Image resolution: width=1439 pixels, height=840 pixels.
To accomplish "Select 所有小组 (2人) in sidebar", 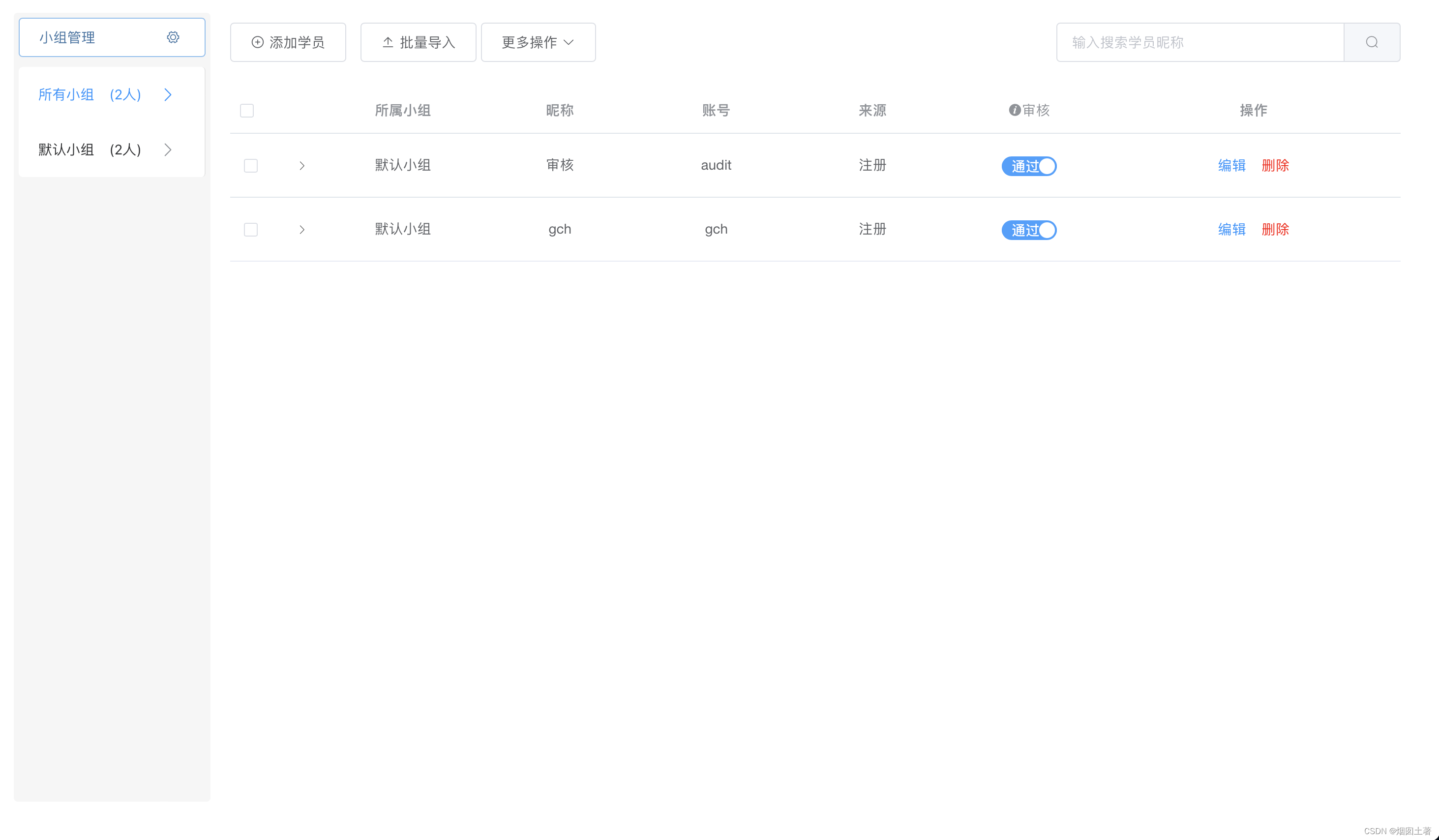I will point(90,95).
